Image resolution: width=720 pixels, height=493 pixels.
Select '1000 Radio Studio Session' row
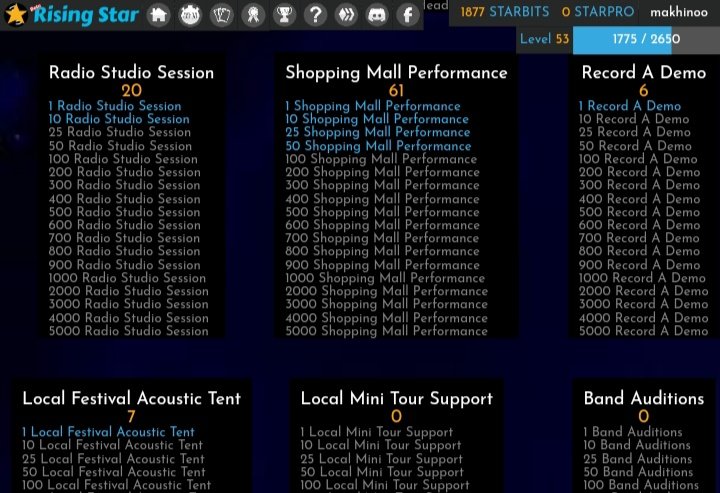(127, 278)
